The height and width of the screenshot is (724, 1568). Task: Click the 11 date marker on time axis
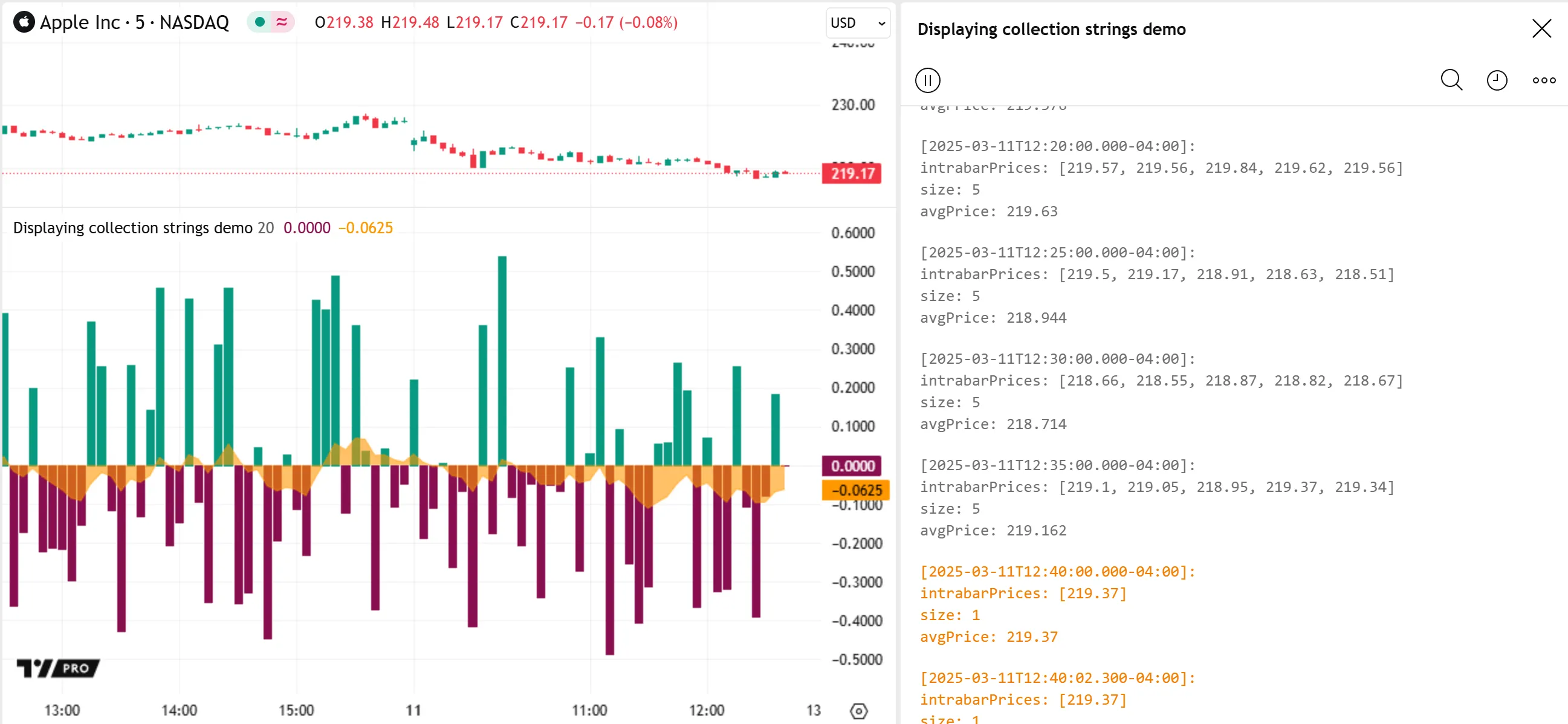413,711
